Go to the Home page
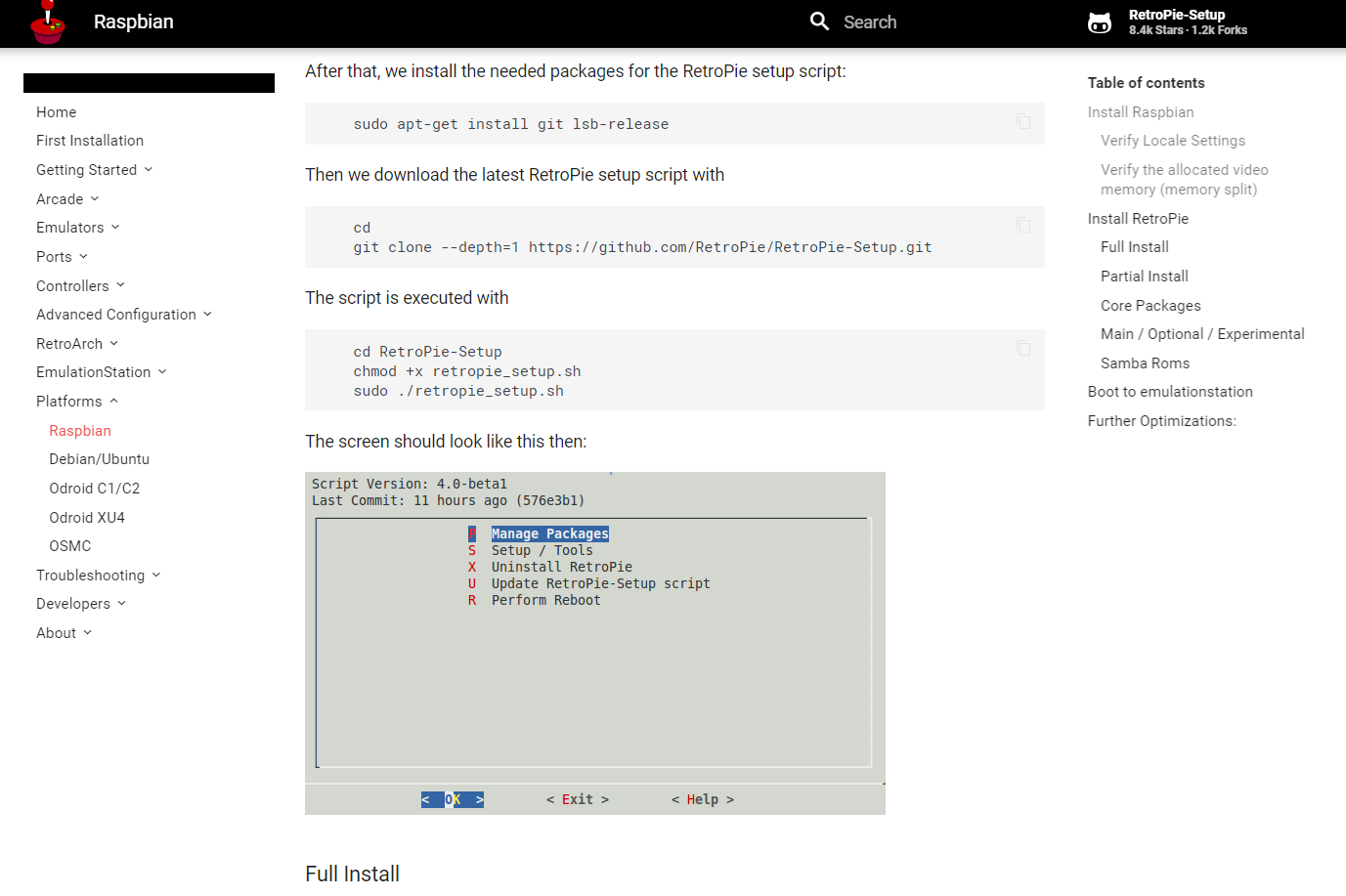The image size is (1346, 896). 56,112
